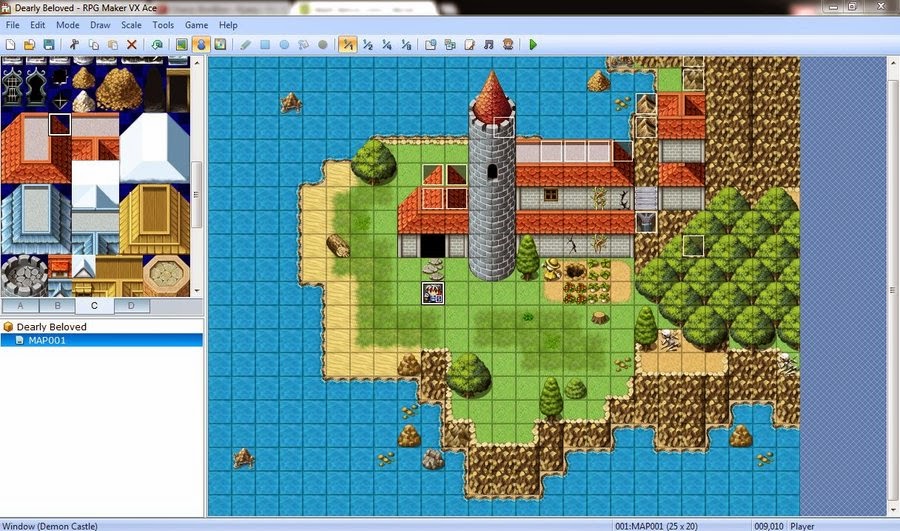
Task: Open the Tools menu
Action: (x=163, y=25)
